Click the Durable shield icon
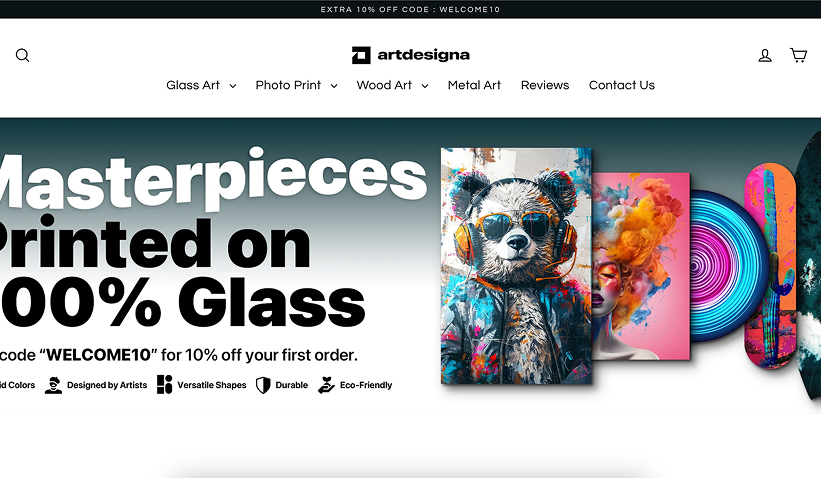The height and width of the screenshot is (478, 821). point(263,385)
